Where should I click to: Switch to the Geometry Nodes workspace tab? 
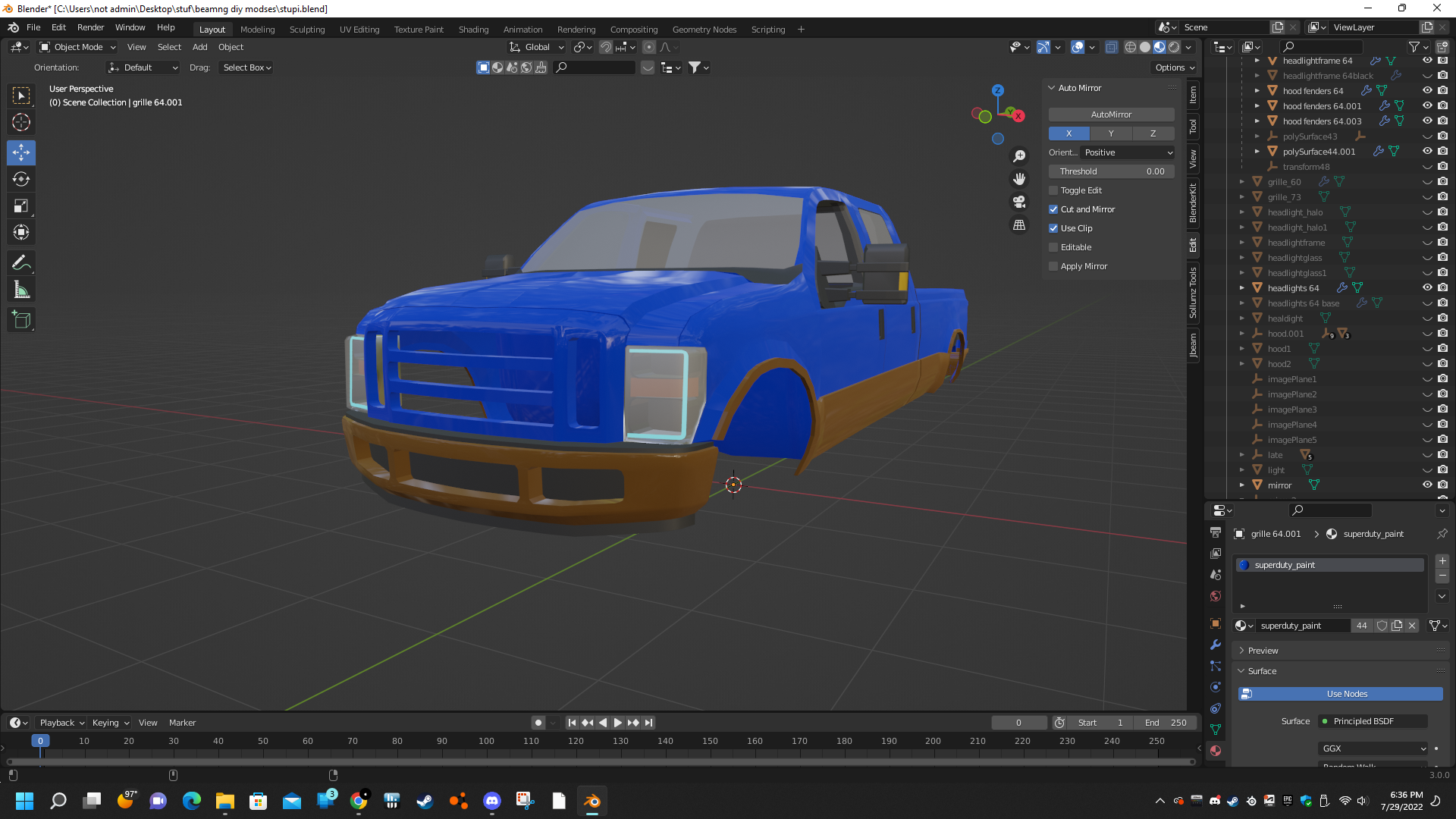(x=704, y=30)
